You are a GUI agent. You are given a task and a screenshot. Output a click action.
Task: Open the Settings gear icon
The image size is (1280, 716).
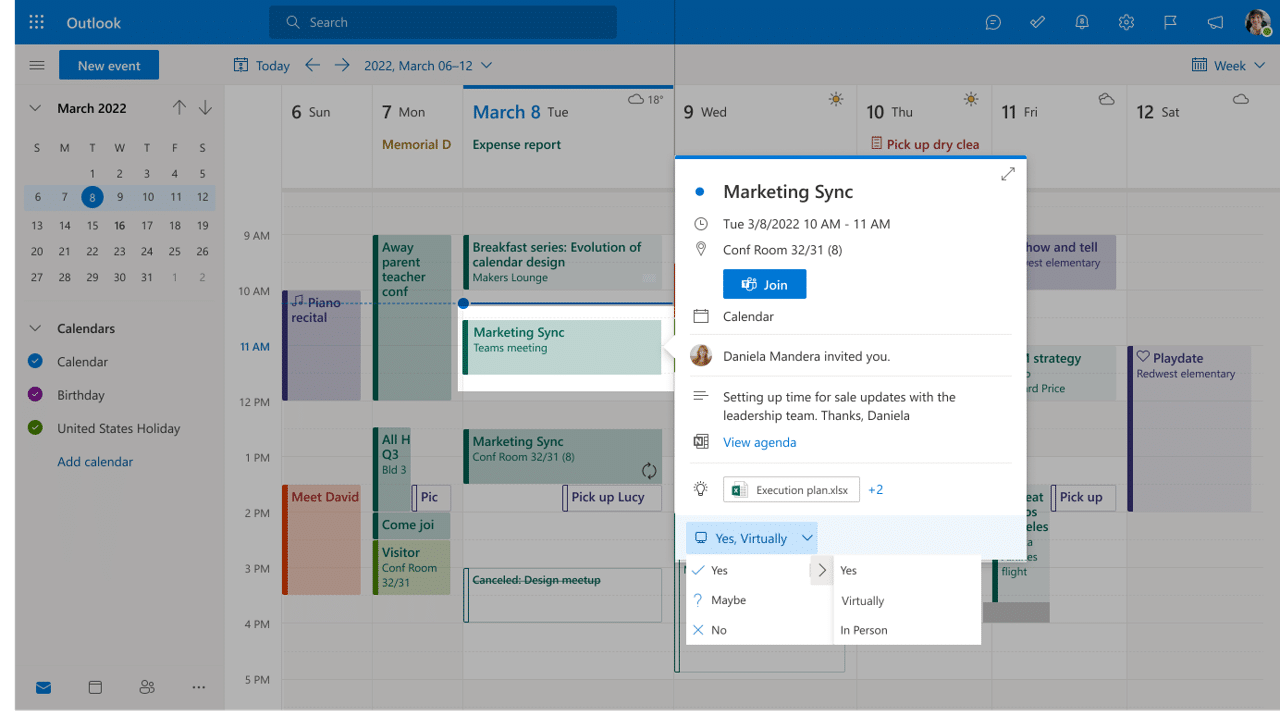click(x=1125, y=21)
